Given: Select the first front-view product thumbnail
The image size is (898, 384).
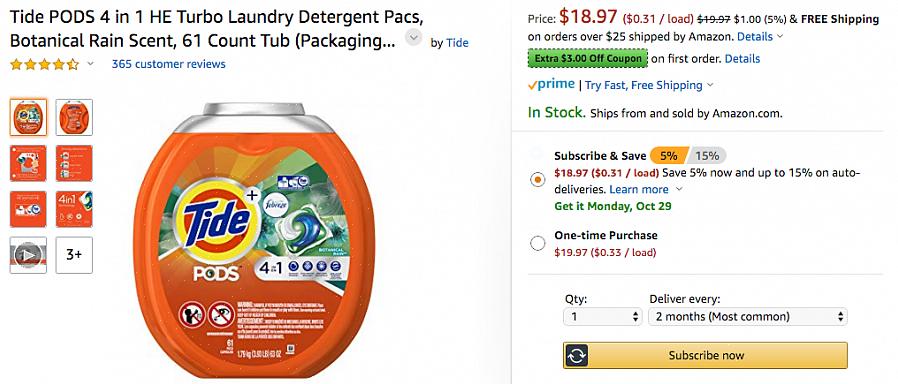Looking at the screenshot, I should (28, 117).
